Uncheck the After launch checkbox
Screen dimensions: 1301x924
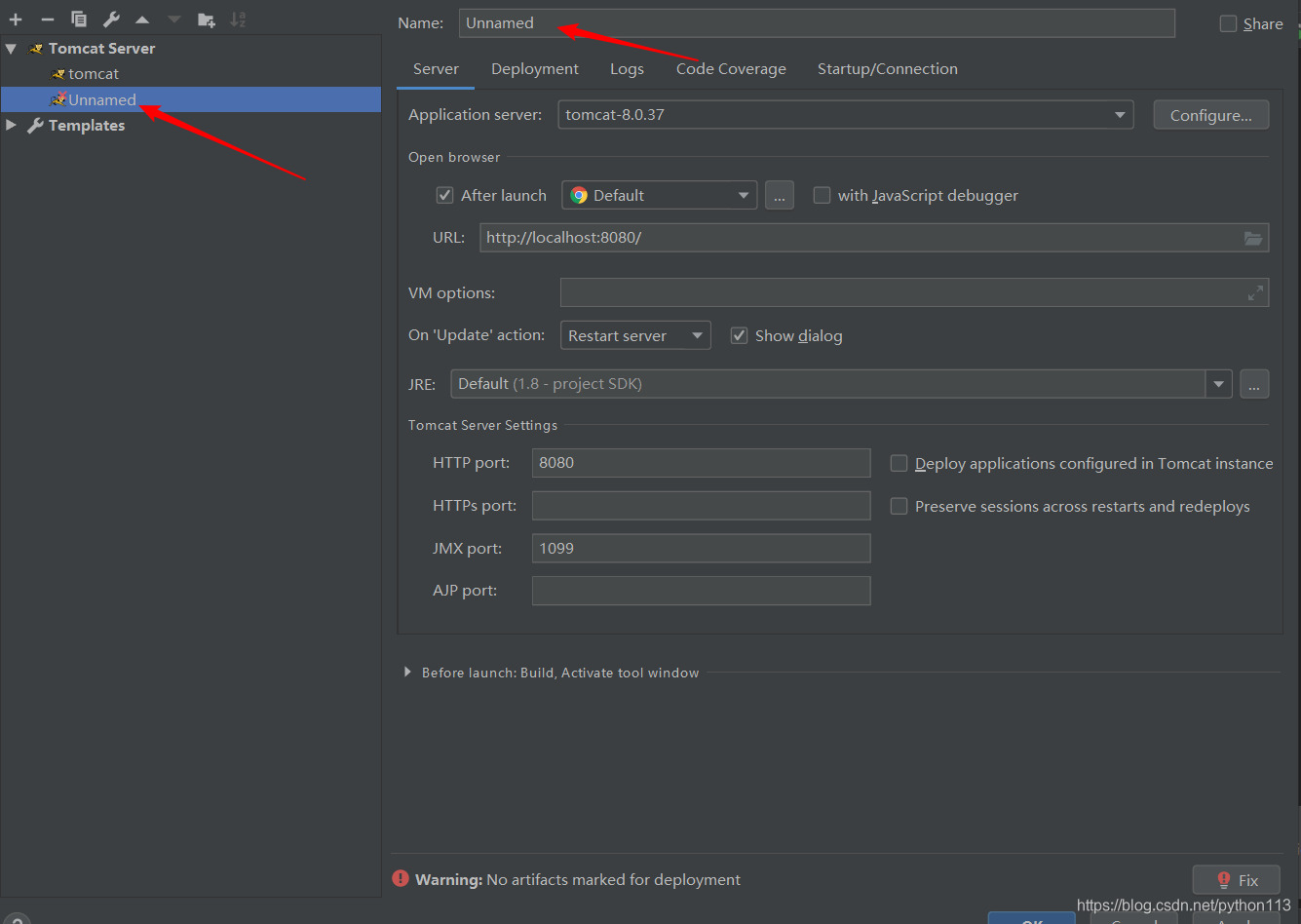click(x=444, y=195)
